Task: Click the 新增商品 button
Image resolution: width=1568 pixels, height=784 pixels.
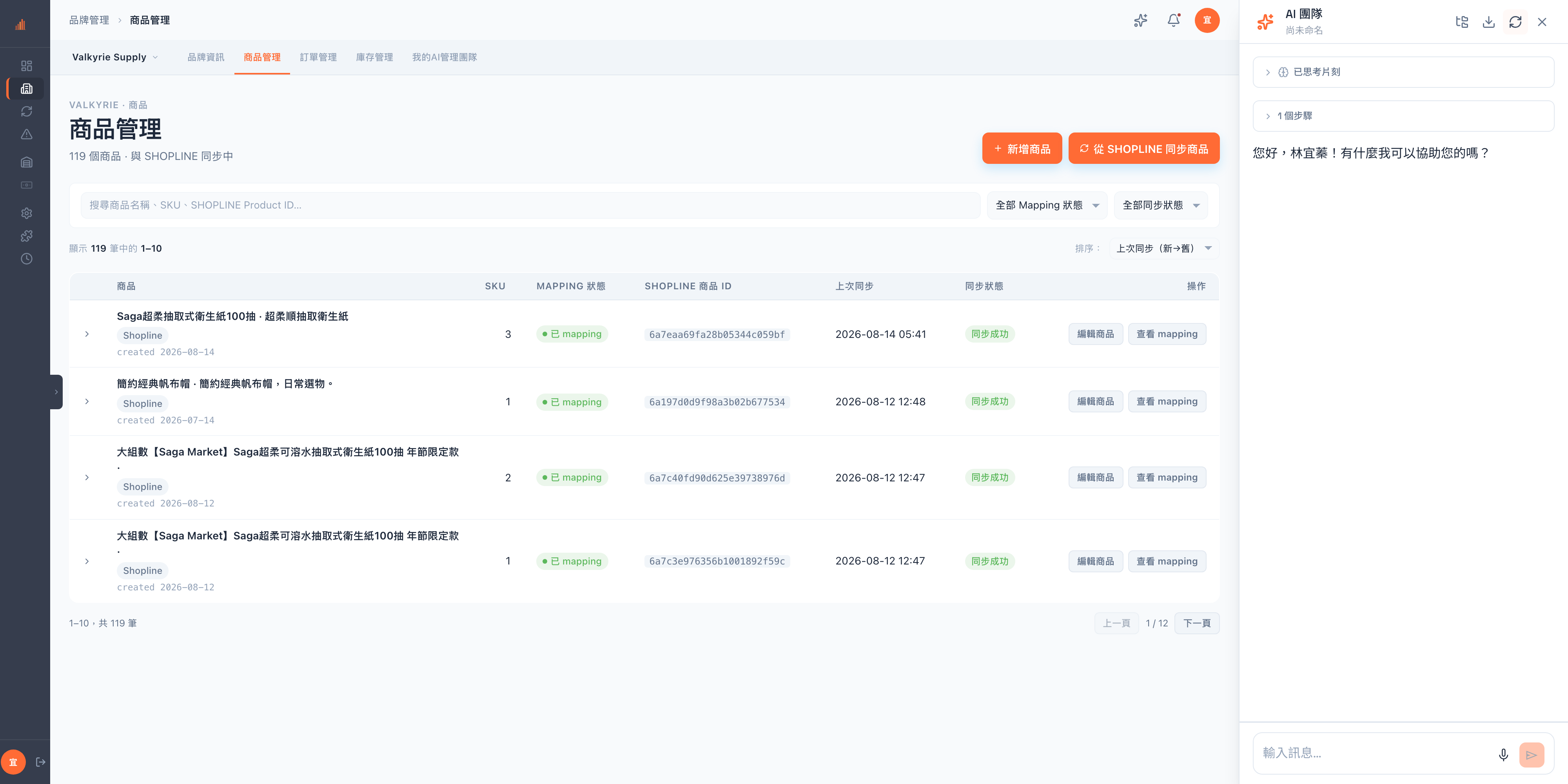Action: click(1022, 149)
